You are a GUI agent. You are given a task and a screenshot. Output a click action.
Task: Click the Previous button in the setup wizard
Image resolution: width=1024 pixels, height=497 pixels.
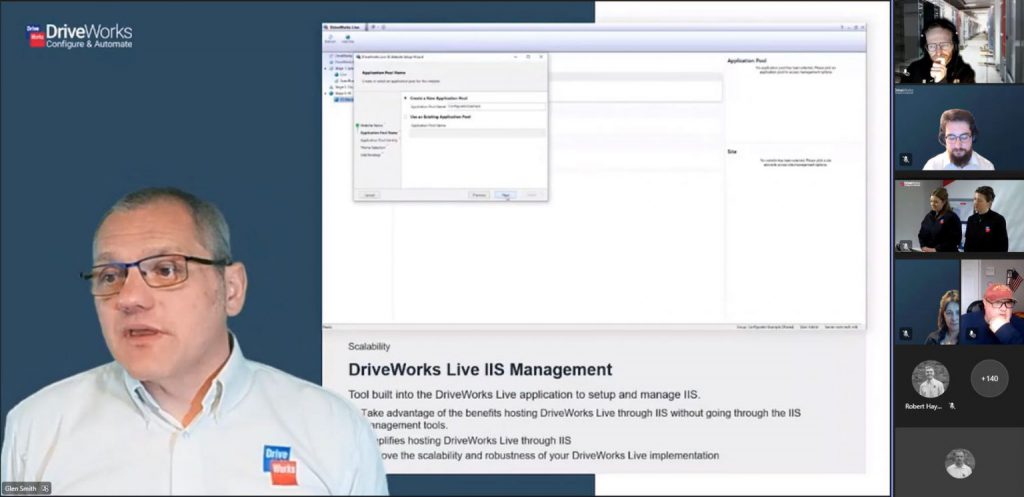pyautogui.click(x=479, y=195)
